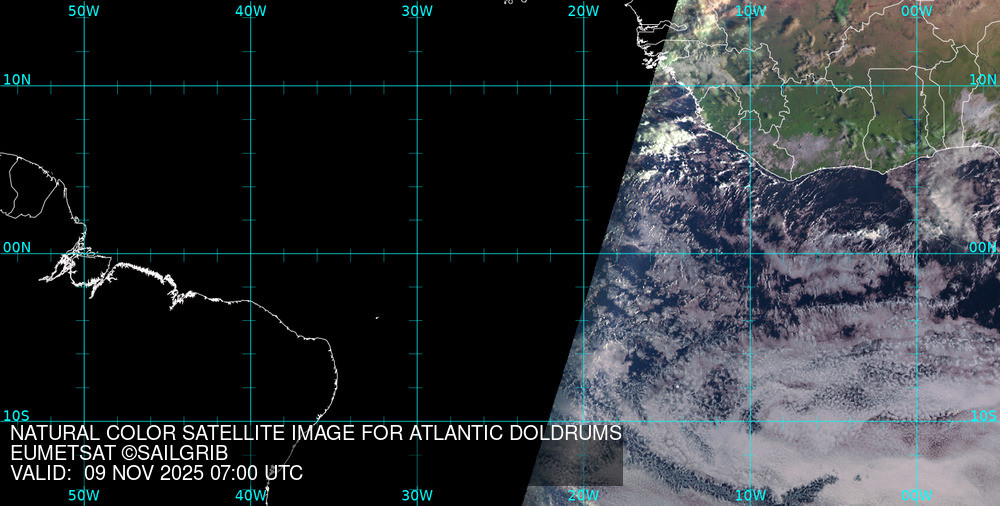Click the 30W longitude label at the bottom
1000x506 pixels.
417,495
